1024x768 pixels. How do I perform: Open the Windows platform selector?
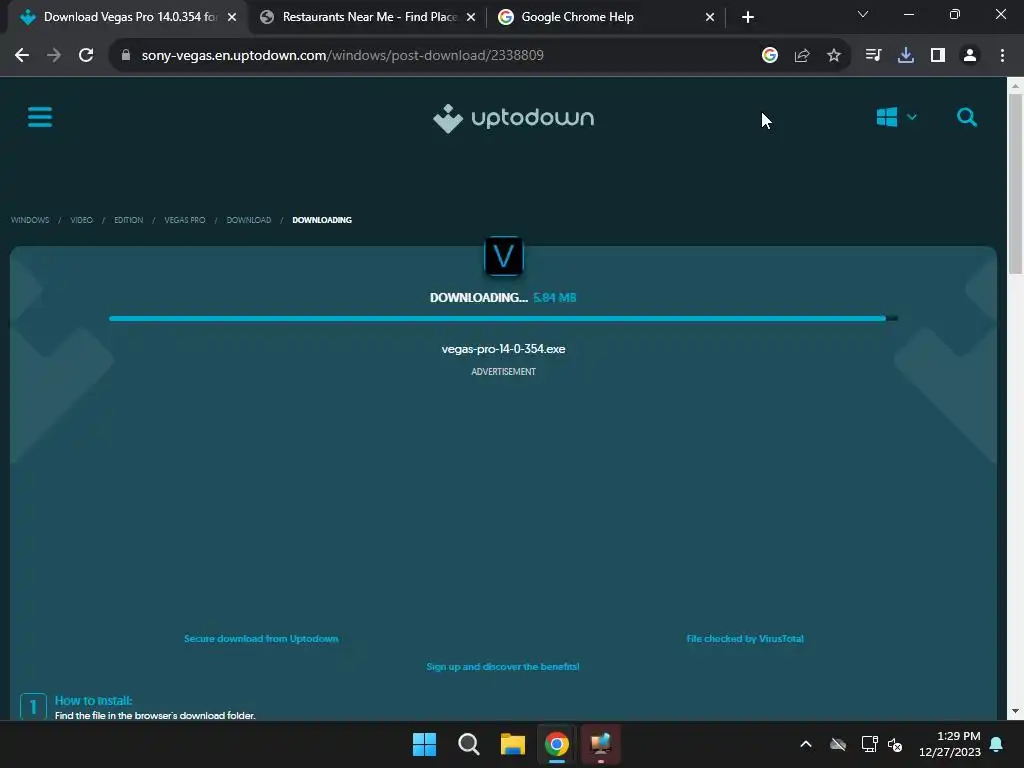(x=896, y=117)
